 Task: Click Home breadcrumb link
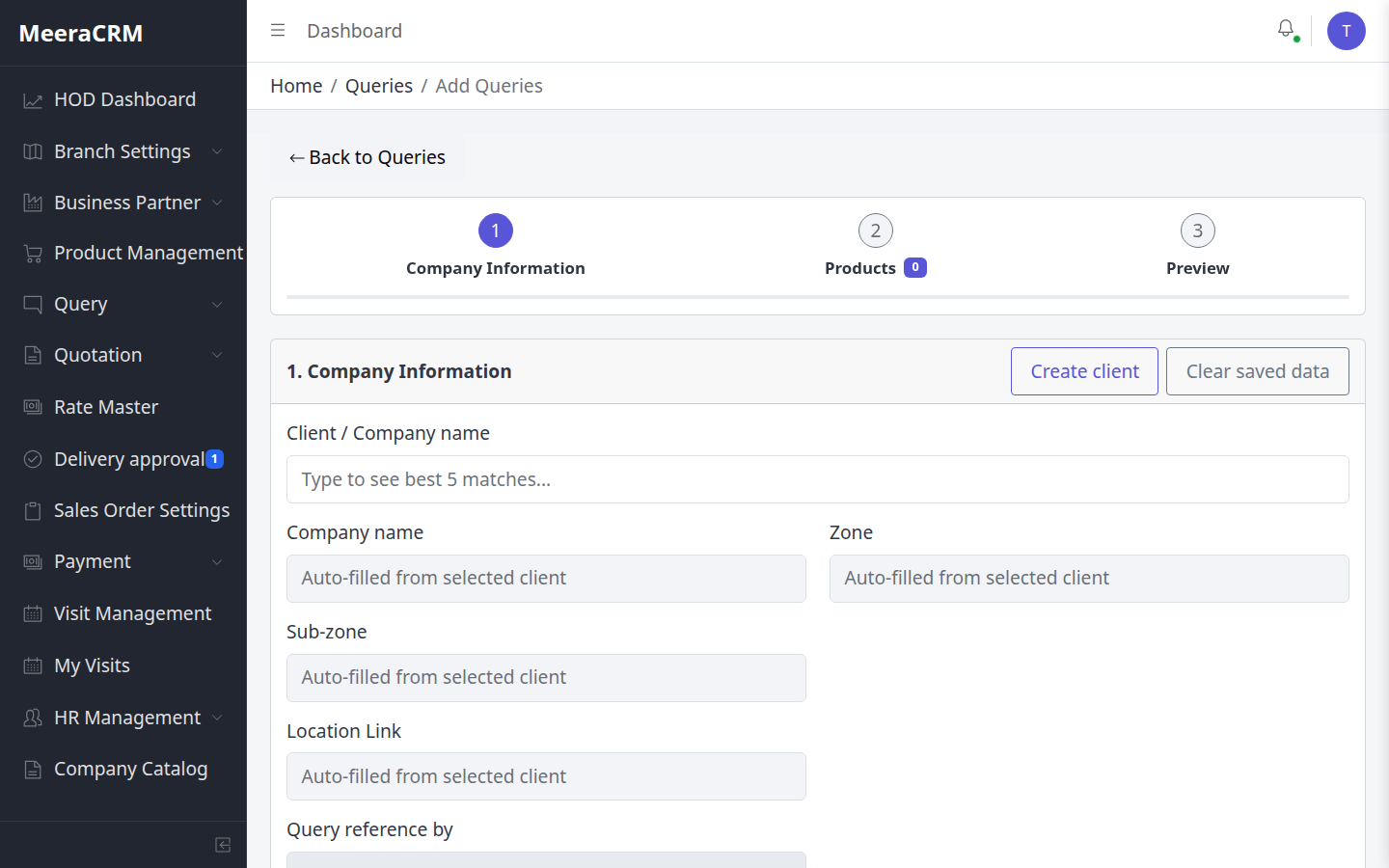296,86
